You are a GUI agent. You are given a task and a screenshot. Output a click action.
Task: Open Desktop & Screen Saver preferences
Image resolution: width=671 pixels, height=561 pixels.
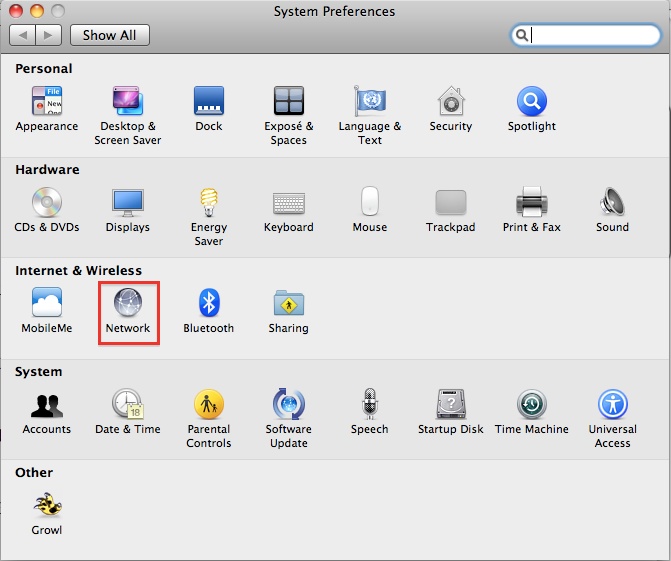click(127, 101)
